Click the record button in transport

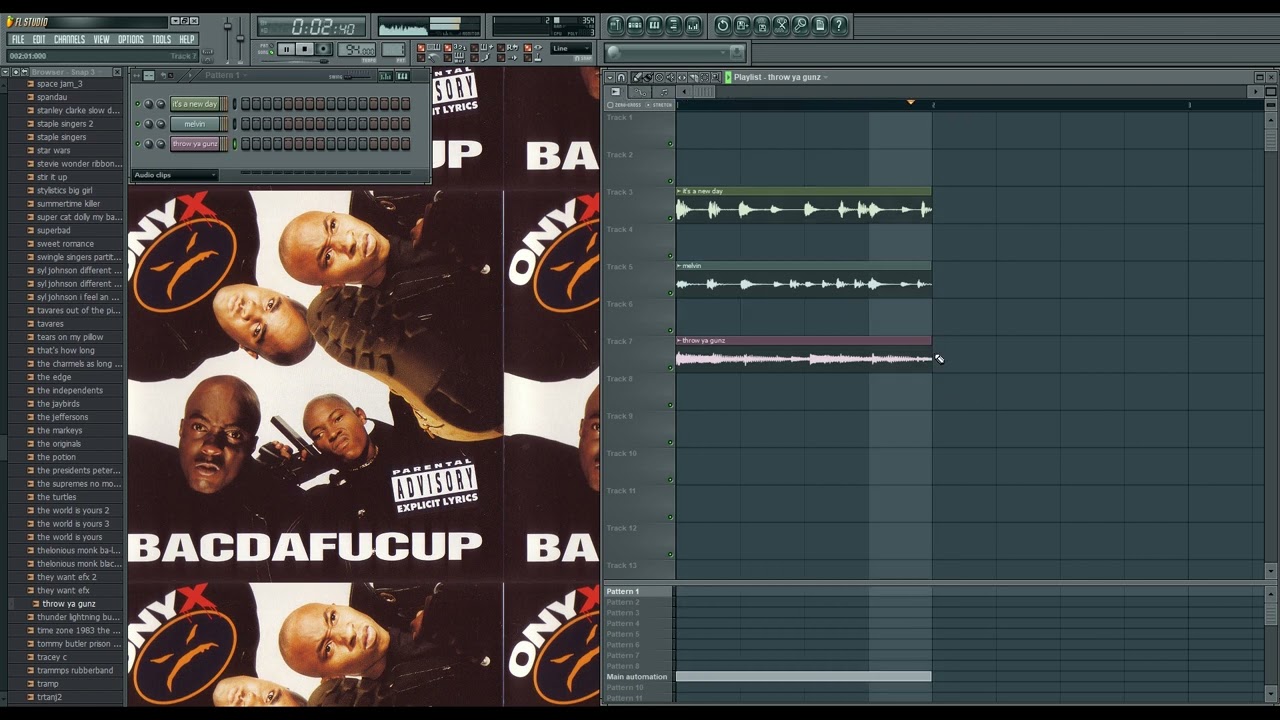pos(323,49)
